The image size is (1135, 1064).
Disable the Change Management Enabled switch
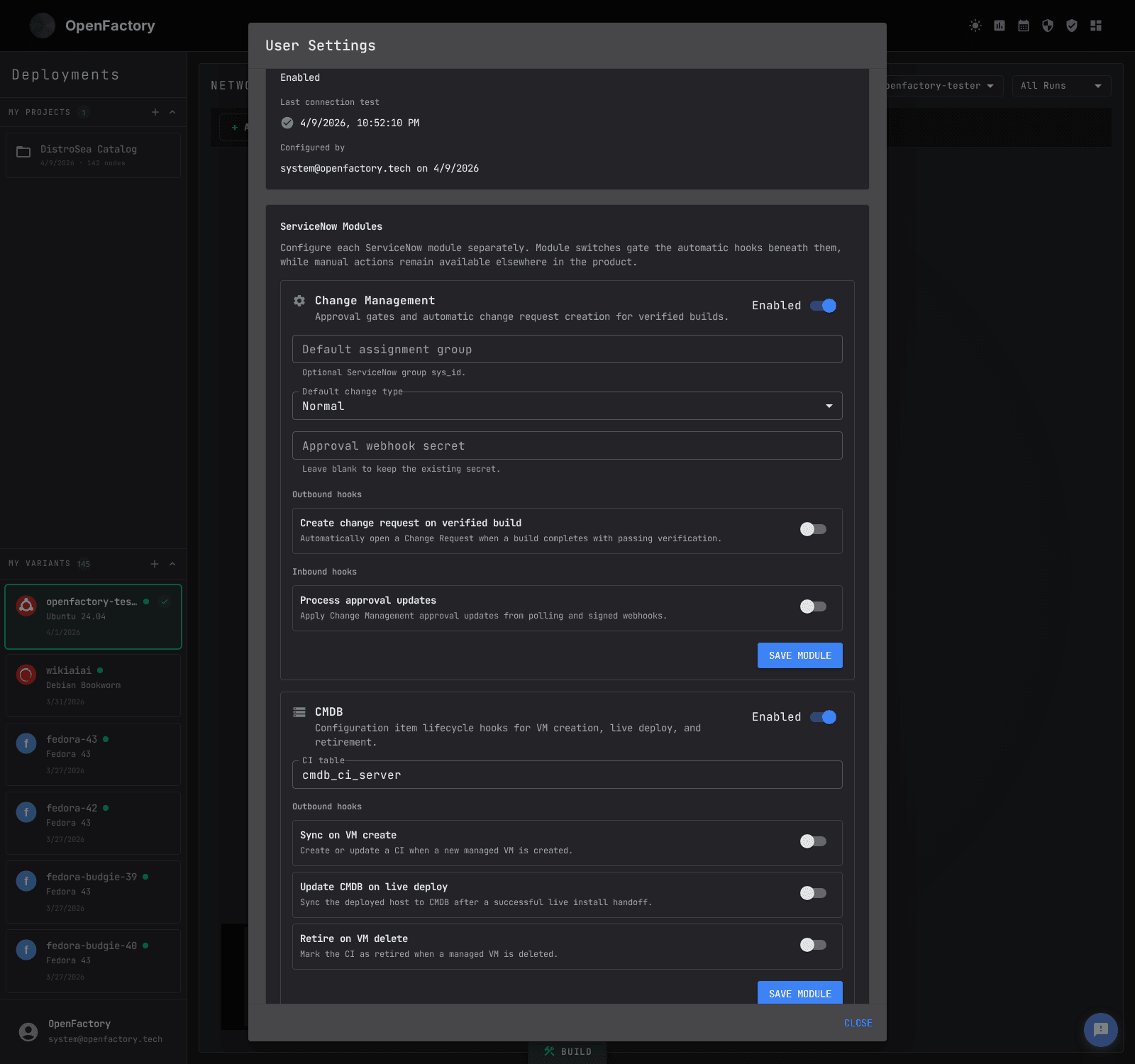click(x=823, y=306)
